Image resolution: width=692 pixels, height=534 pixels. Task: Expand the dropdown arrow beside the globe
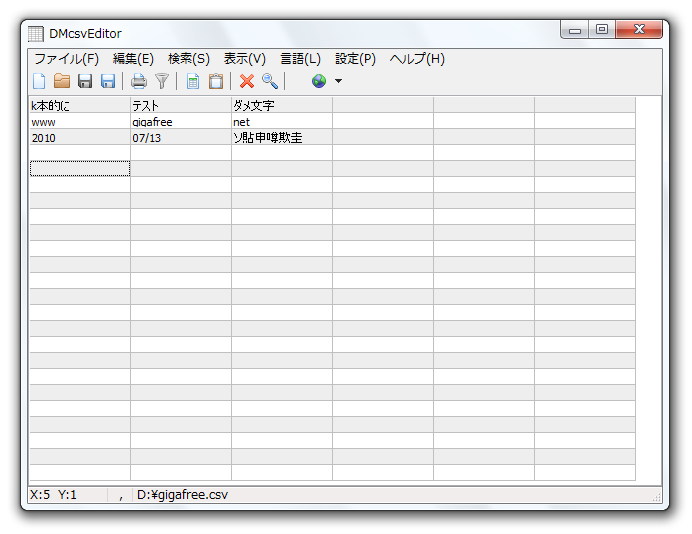338,81
